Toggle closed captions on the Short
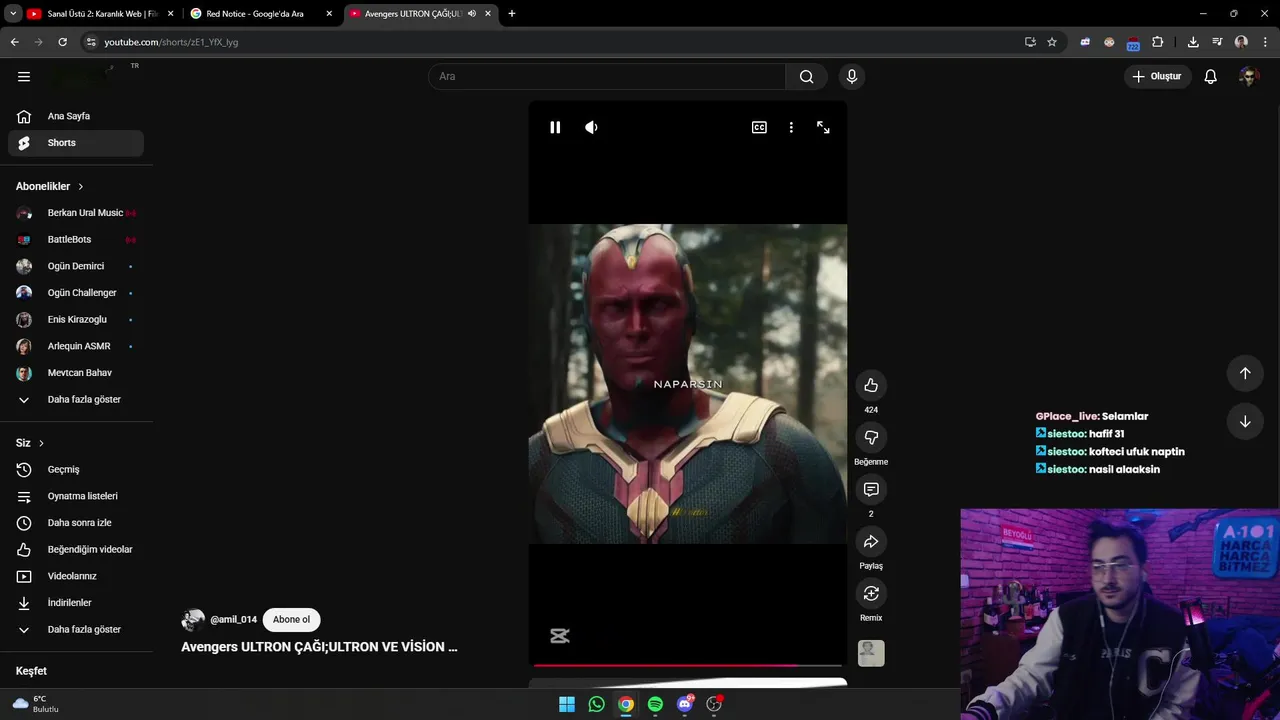 (759, 127)
